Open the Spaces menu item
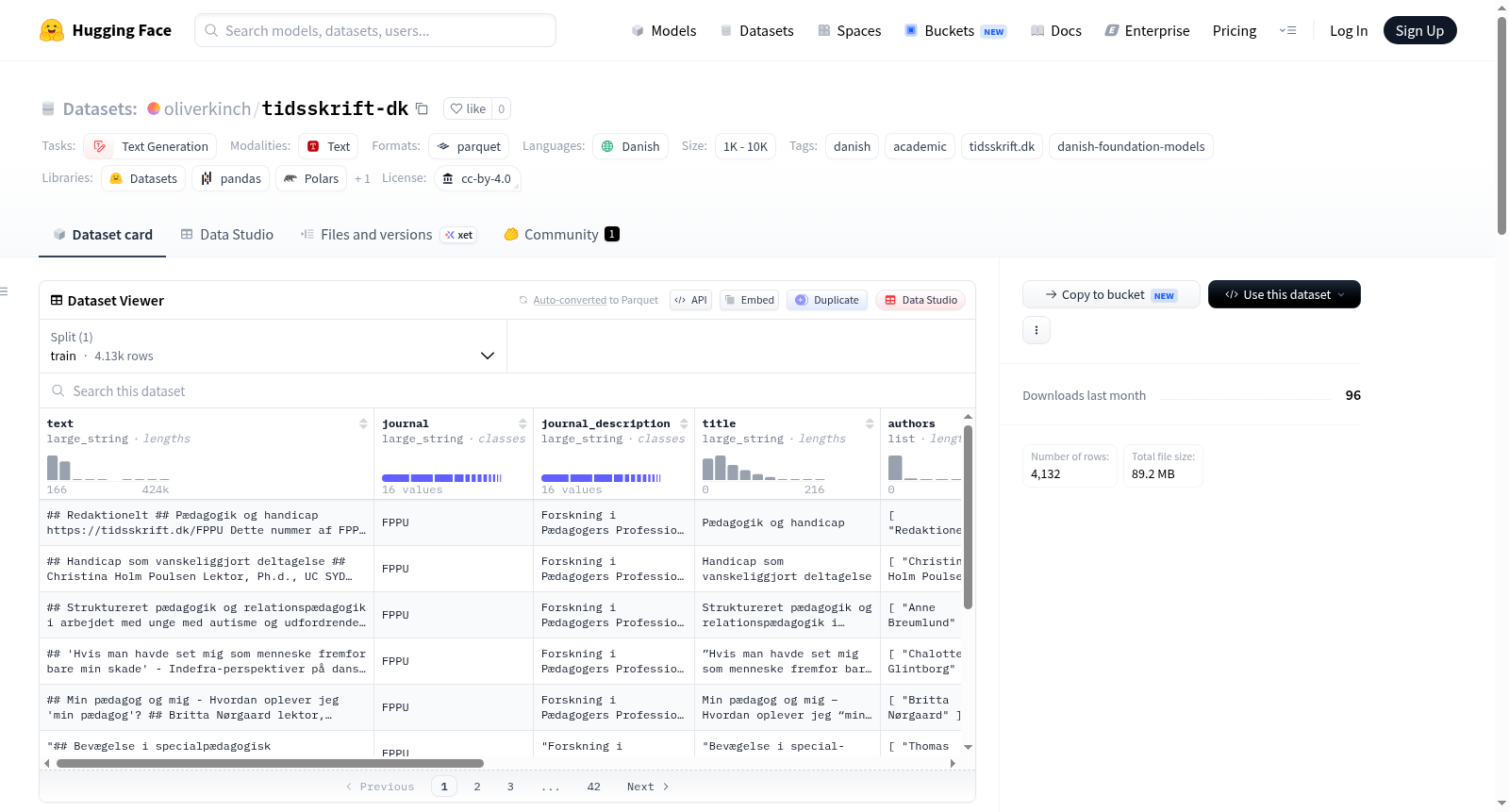1509x812 pixels. (x=850, y=30)
